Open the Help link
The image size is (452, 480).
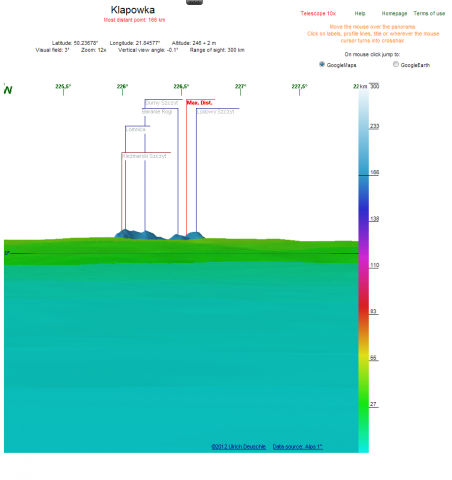pos(360,13)
